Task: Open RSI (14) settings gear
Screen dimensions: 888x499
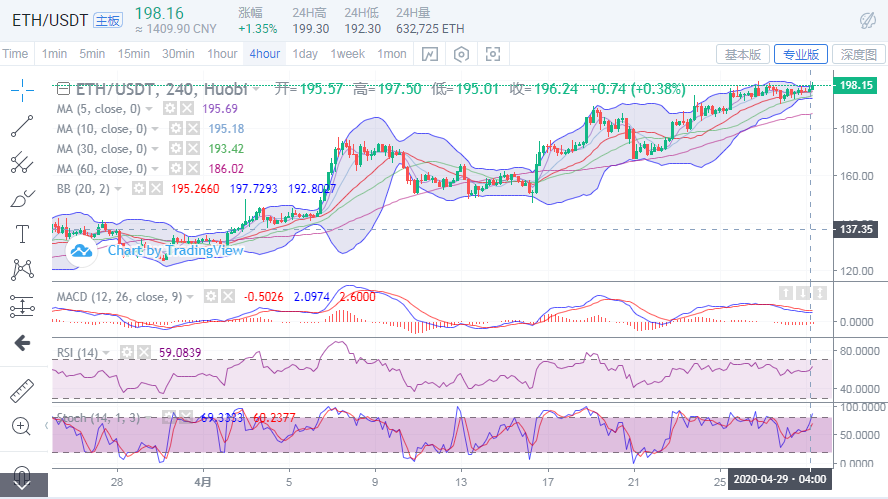Action: 126,352
